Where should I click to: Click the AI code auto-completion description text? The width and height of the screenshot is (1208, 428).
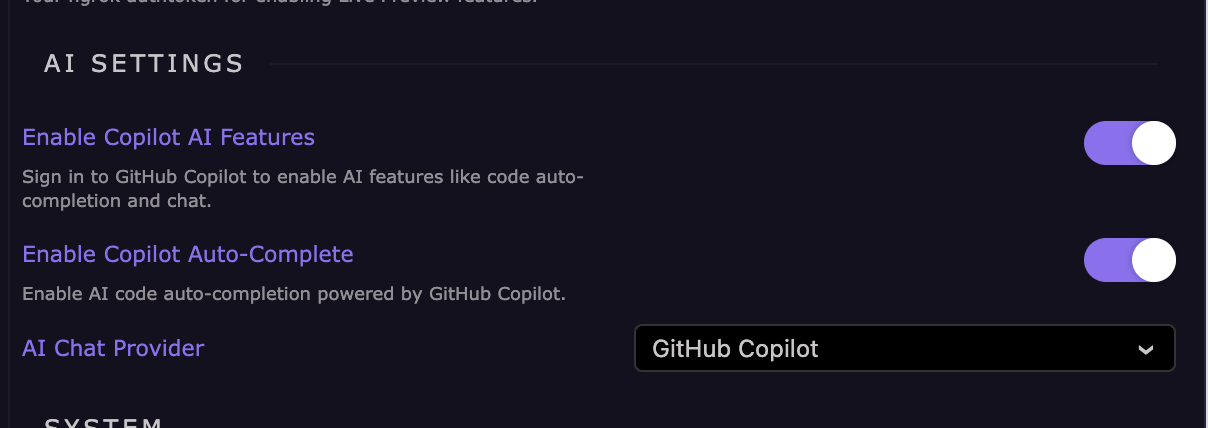294,294
